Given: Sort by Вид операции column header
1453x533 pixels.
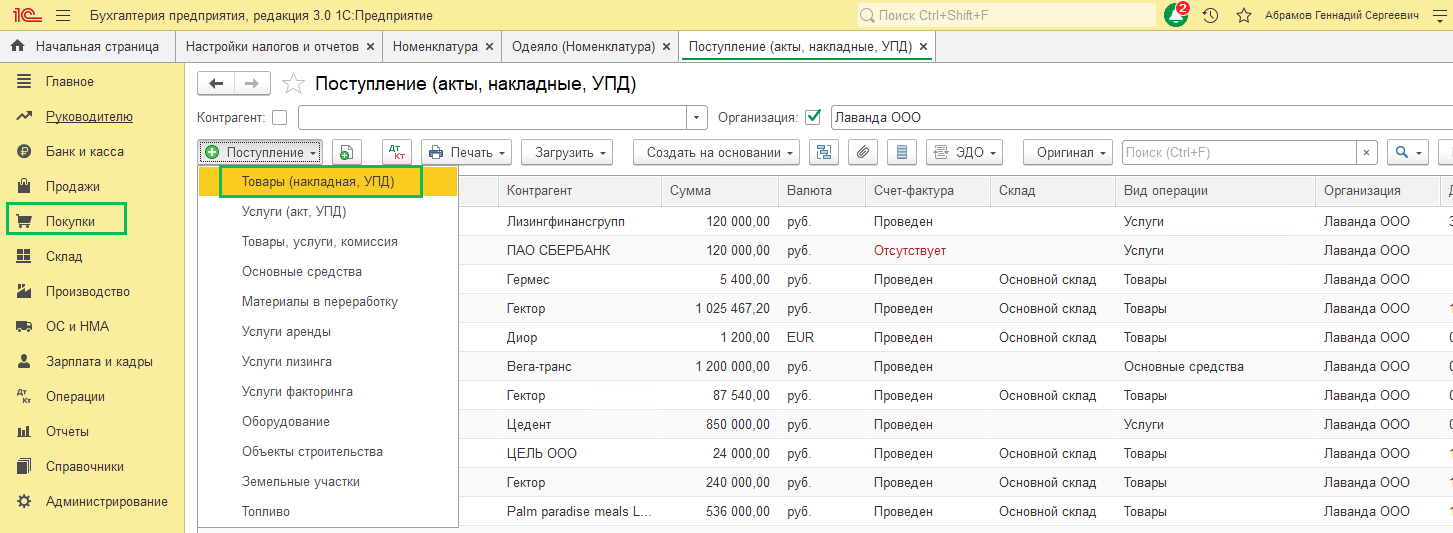Looking at the screenshot, I should click(x=1215, y=191).
